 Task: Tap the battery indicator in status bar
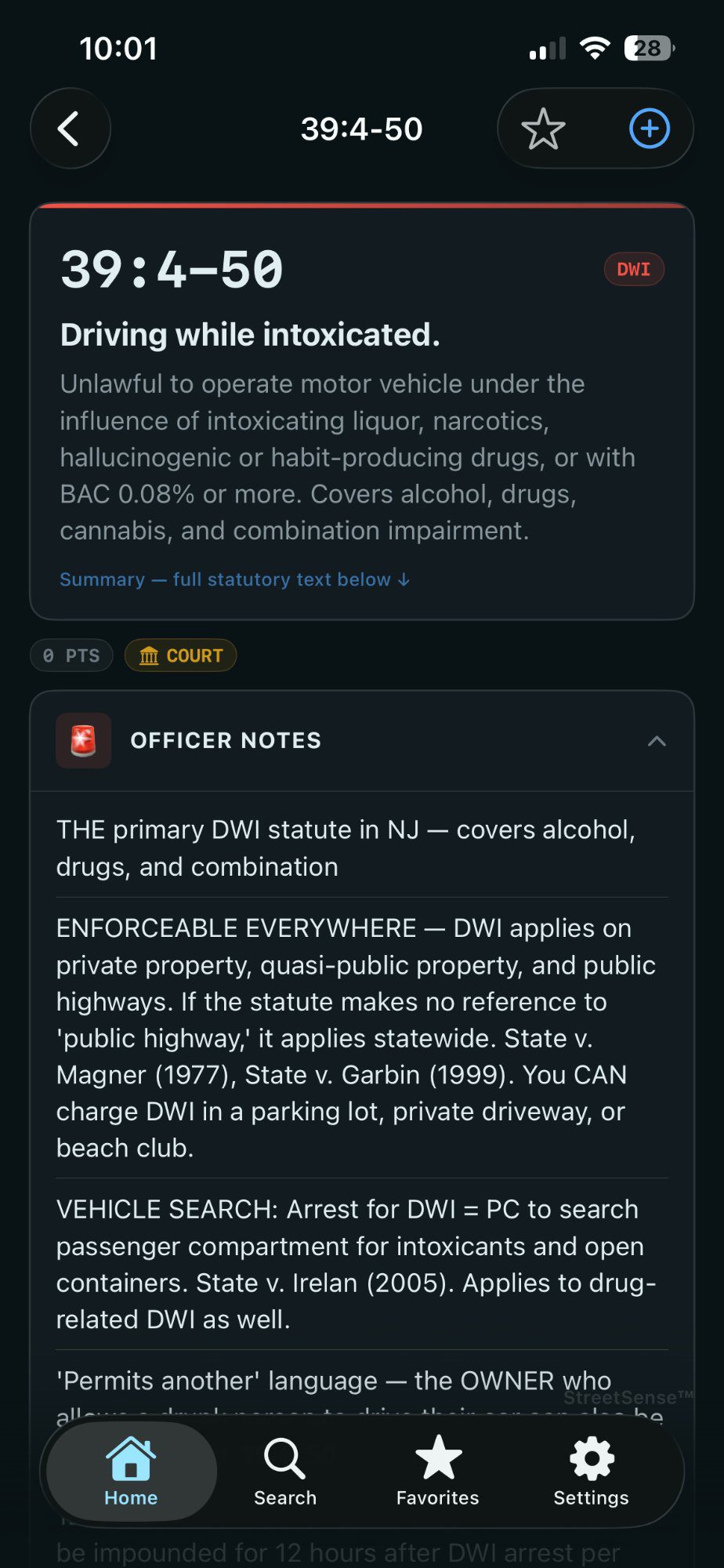pos(649,49)
